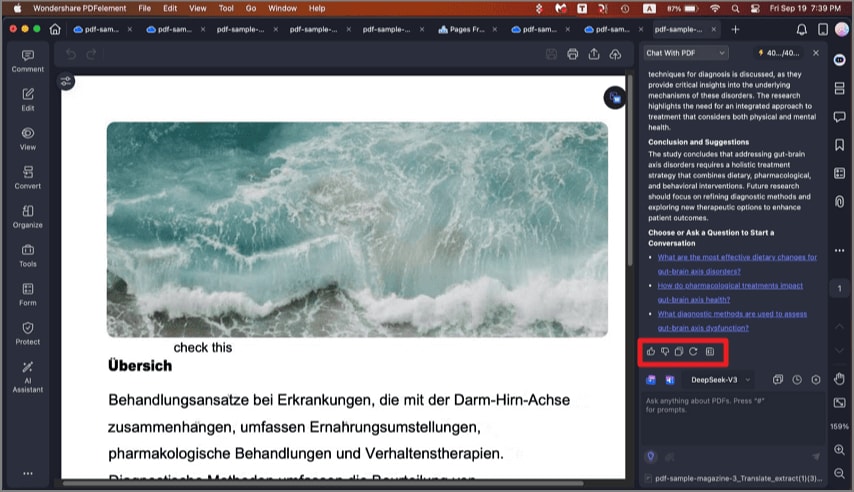Click the vertical document scrollbar
This screenshot has width=854, height=492.
[630, 170]
